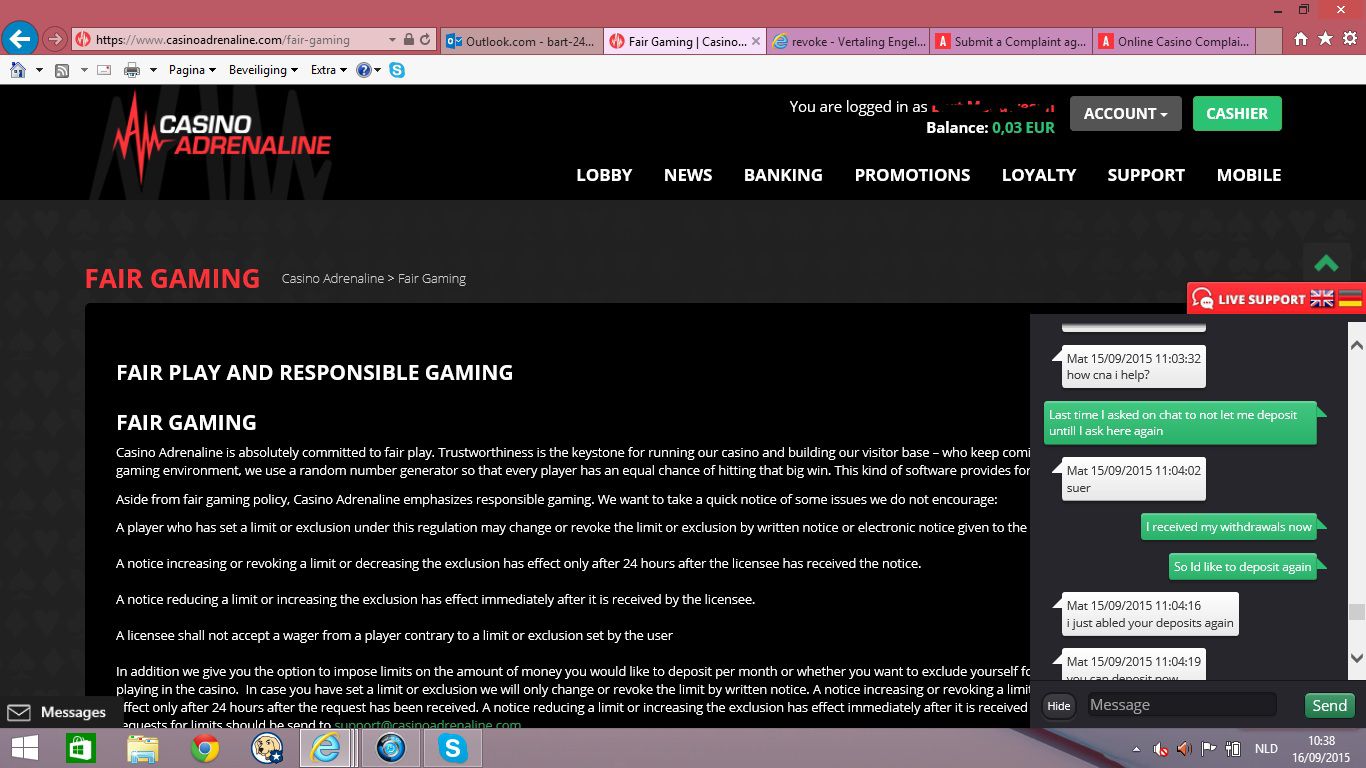Open the PROMOTIONS navigation item
Viewport: 1366px width, 768px height.
click(912, 175)
